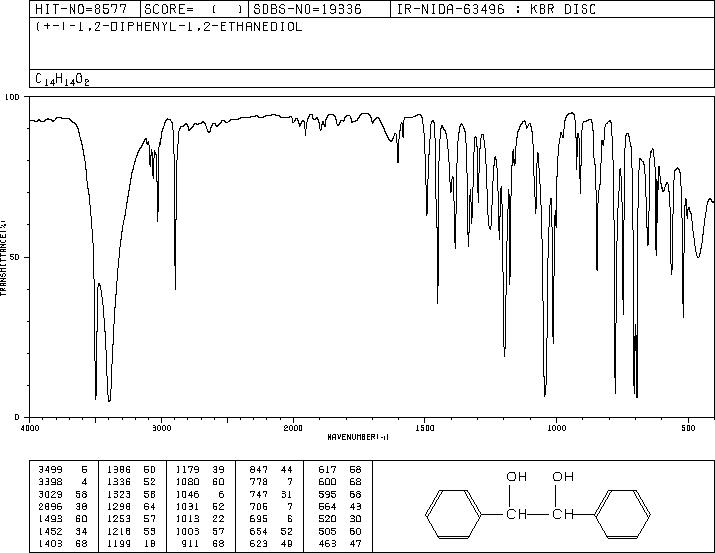
Task: Click the left CH carbon in the structure
Action: [x=517, y=514]
